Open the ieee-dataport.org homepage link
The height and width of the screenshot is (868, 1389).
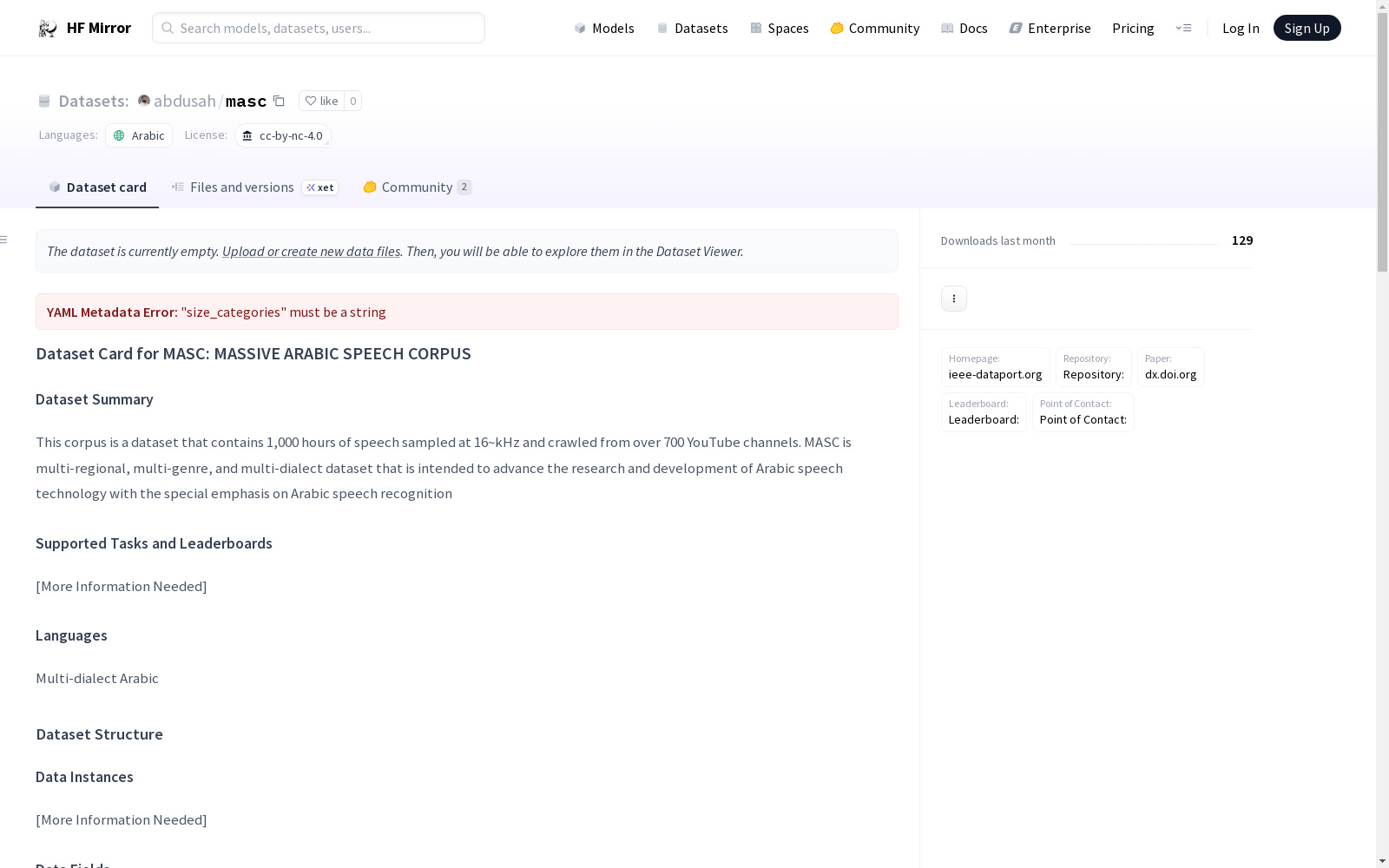pos(996,367)
